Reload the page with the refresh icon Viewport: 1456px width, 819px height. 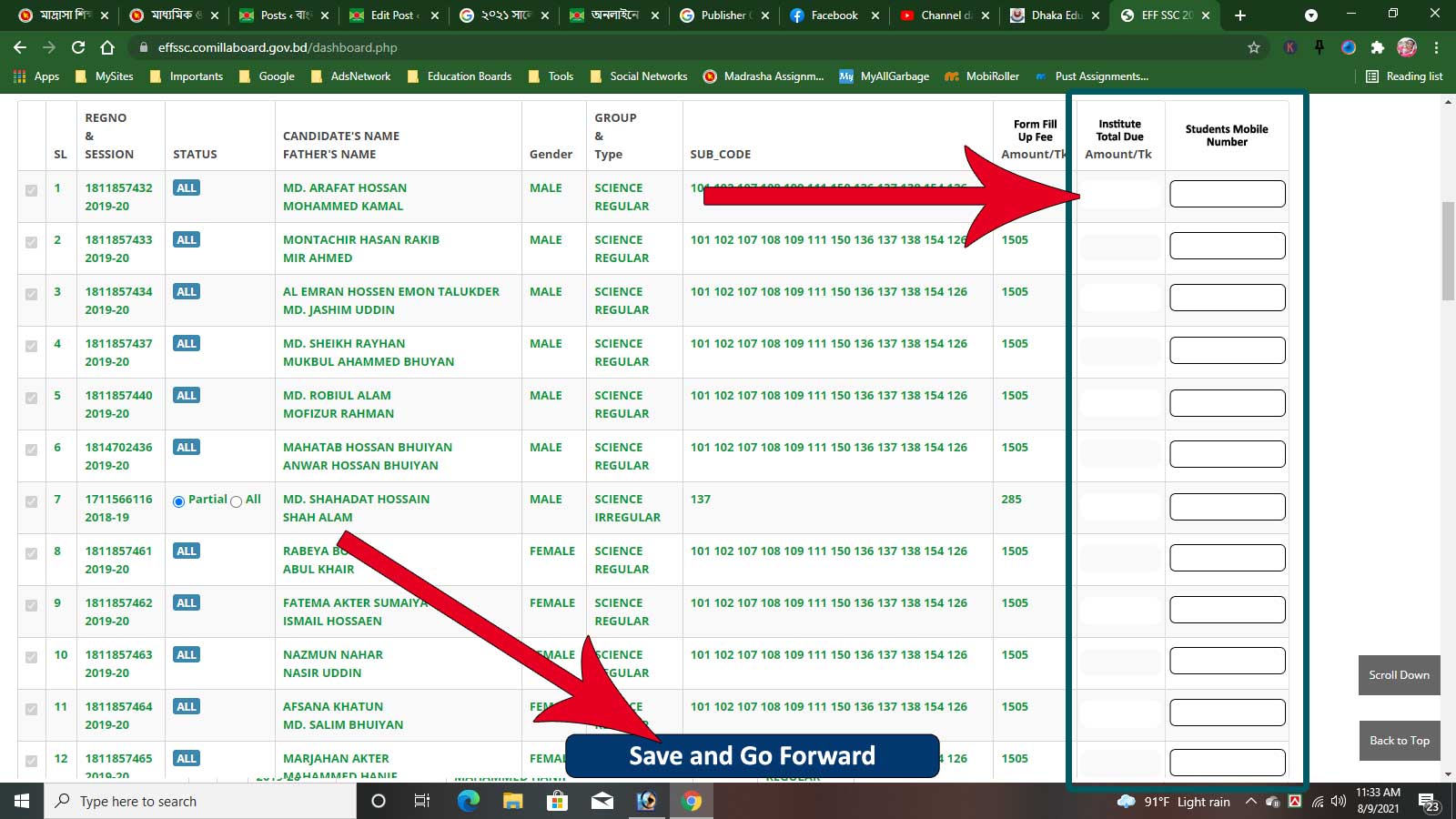pyautogui.click(x=78, y=47)
